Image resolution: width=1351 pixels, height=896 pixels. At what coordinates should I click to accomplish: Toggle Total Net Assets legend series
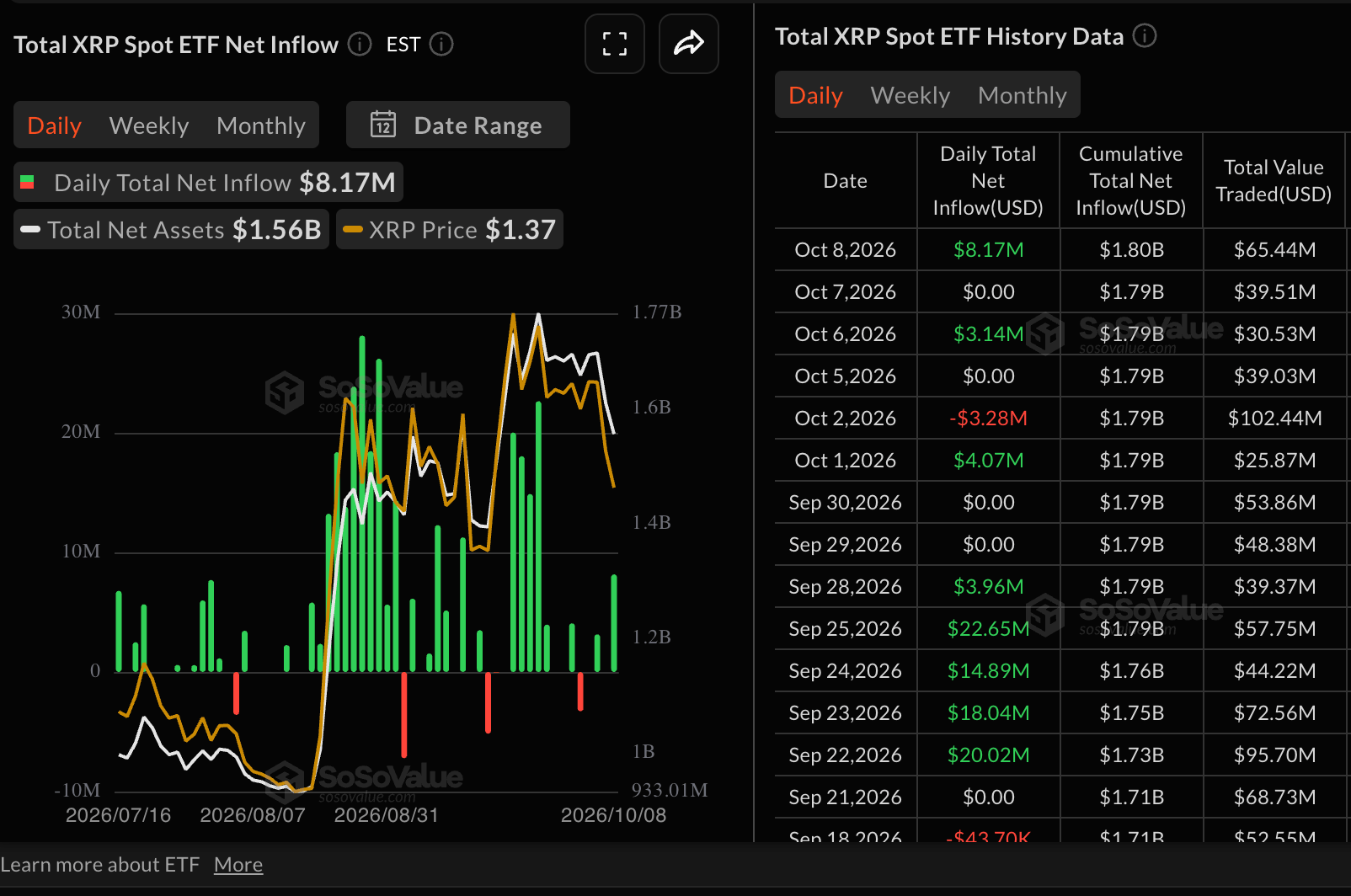172,230
